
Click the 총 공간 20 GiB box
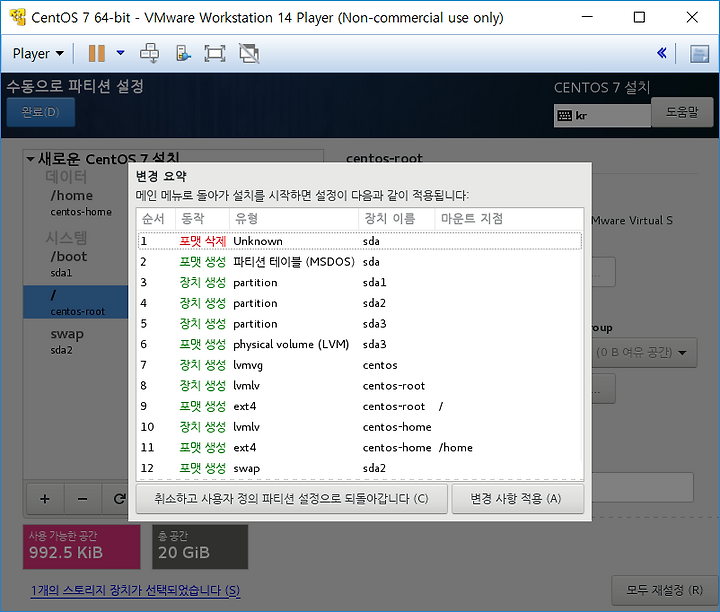click(x=200, y=547)
